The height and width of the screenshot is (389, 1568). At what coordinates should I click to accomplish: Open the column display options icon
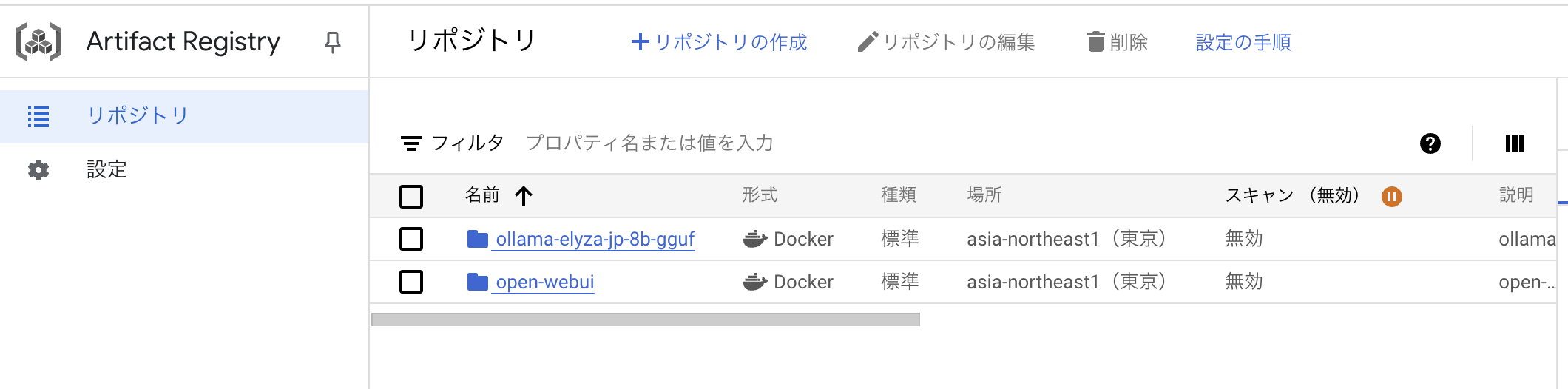click(x=1514, y=143)
